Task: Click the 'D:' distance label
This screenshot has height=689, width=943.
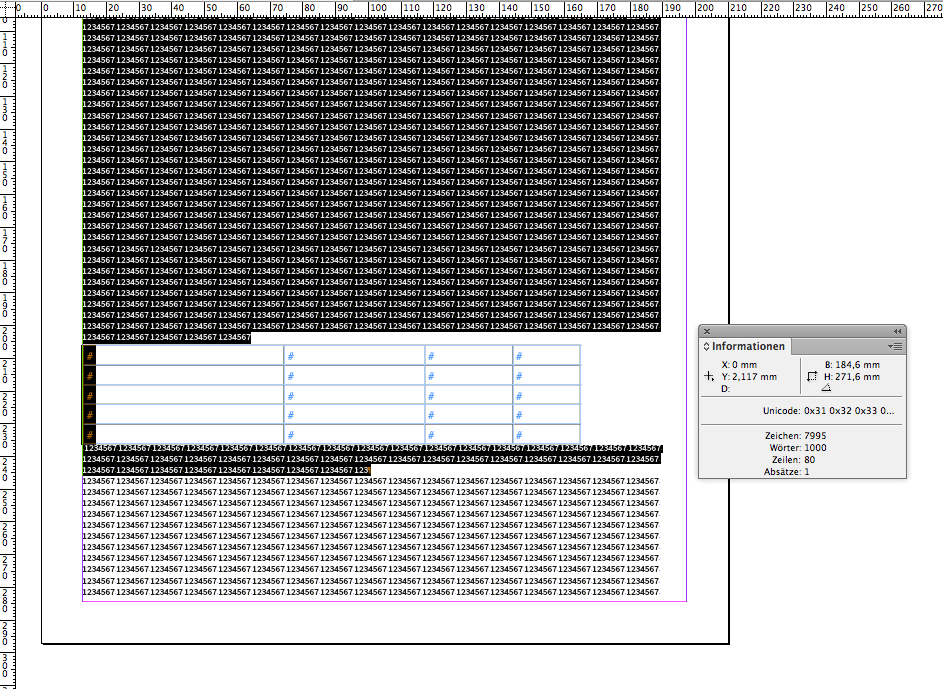Action: (725, 389)
